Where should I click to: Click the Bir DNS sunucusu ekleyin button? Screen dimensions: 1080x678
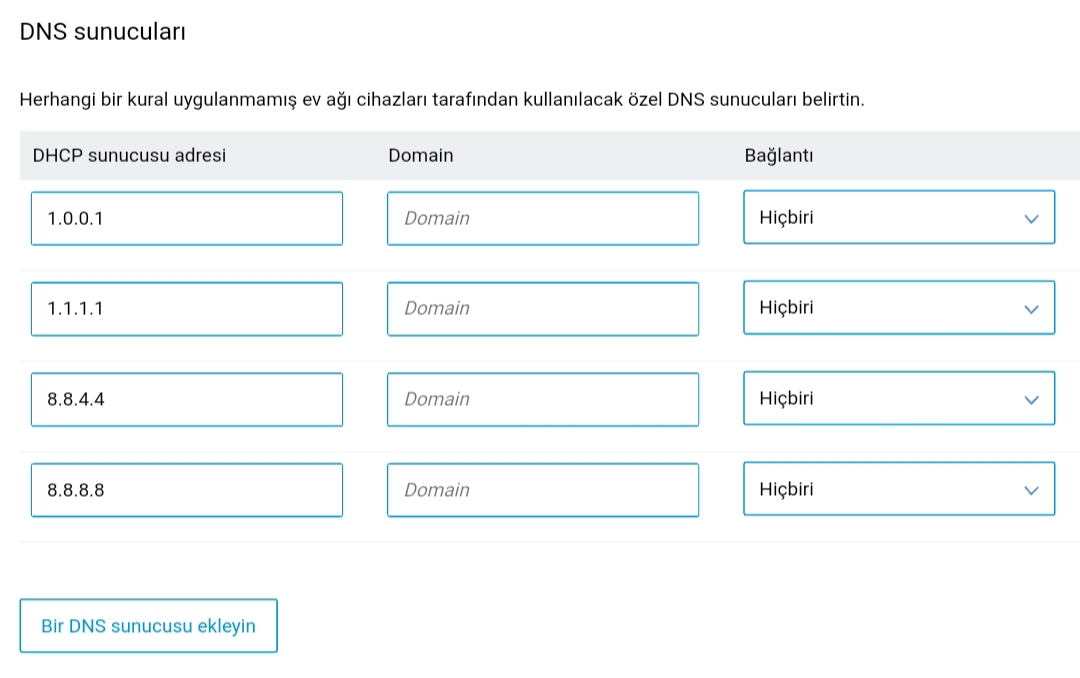[x=149, y=626]
